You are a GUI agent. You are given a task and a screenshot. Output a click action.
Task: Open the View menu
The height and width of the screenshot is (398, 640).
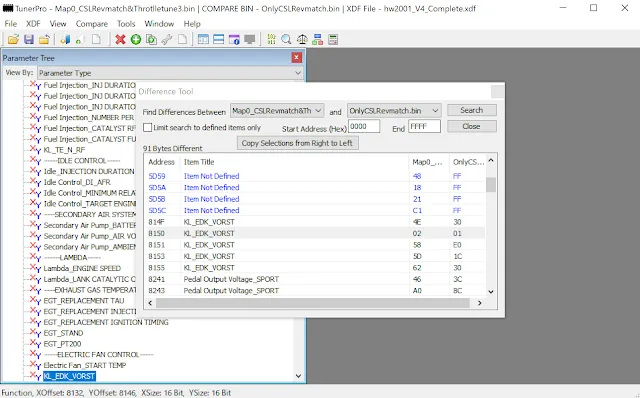click(x=58, y=24)
